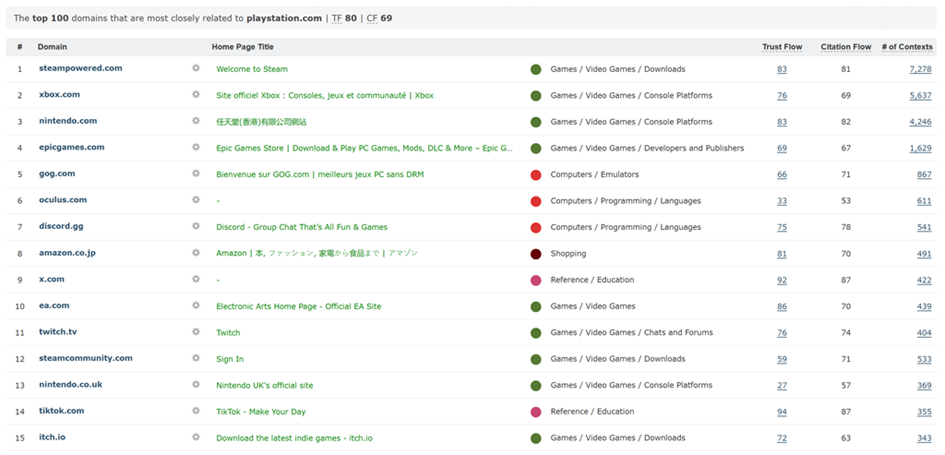Sort by the Citation Flow column header
This screenshot has height=455, width=945.
pyautogui.click(x=846, y=47)
